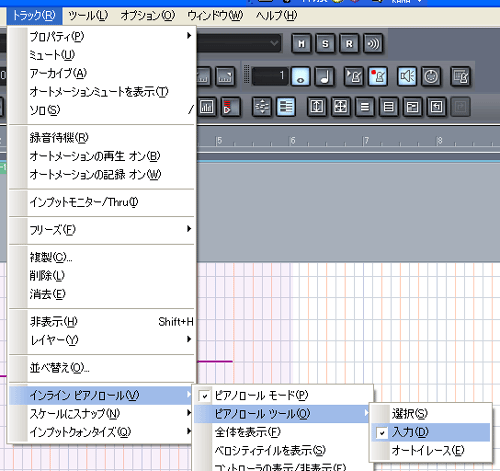Click the M mute button in the track toolbar
The image size is (500, 471).
click(301, 43)
